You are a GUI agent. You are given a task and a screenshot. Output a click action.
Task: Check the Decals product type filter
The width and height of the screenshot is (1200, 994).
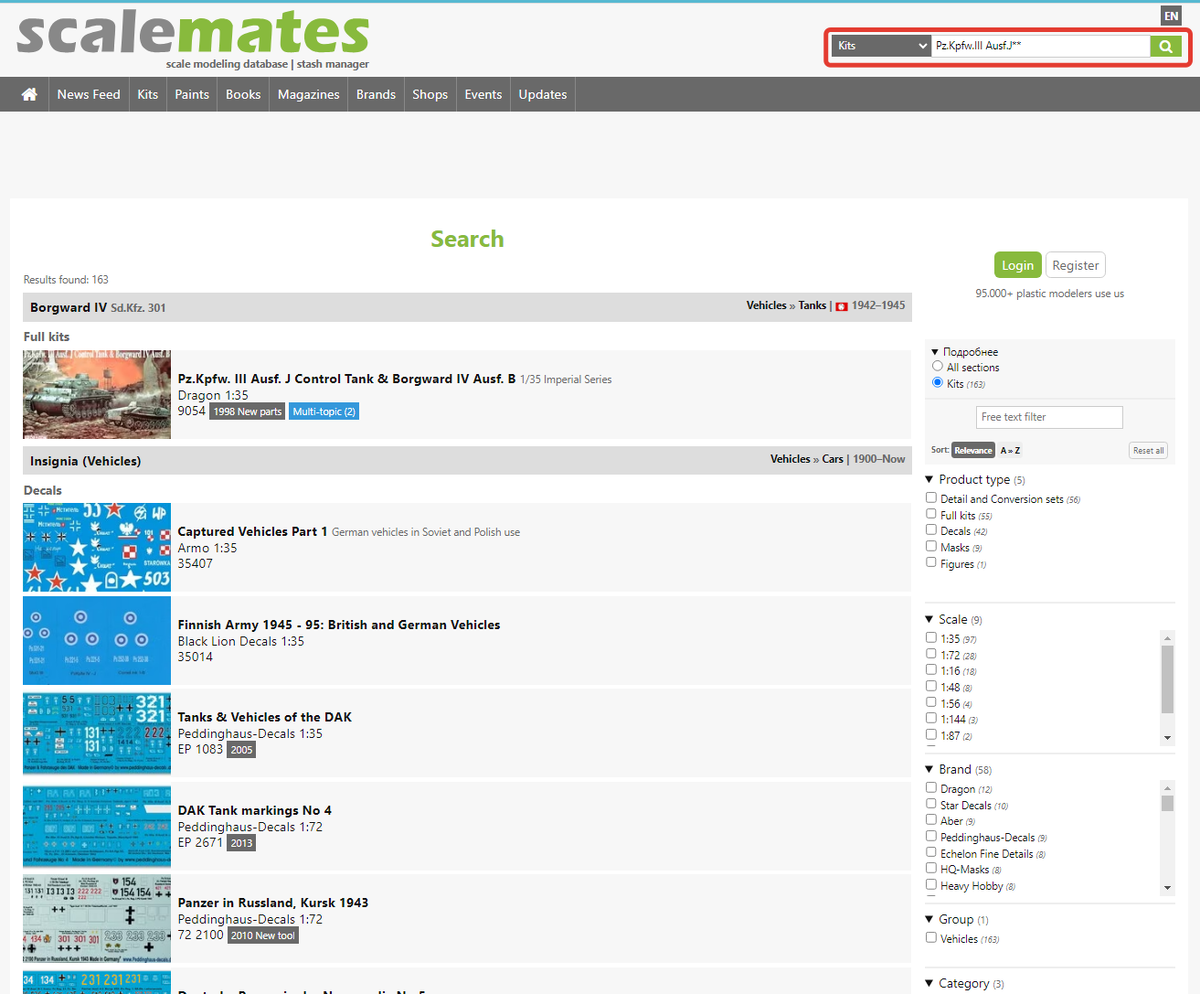(x=932, y=530)
